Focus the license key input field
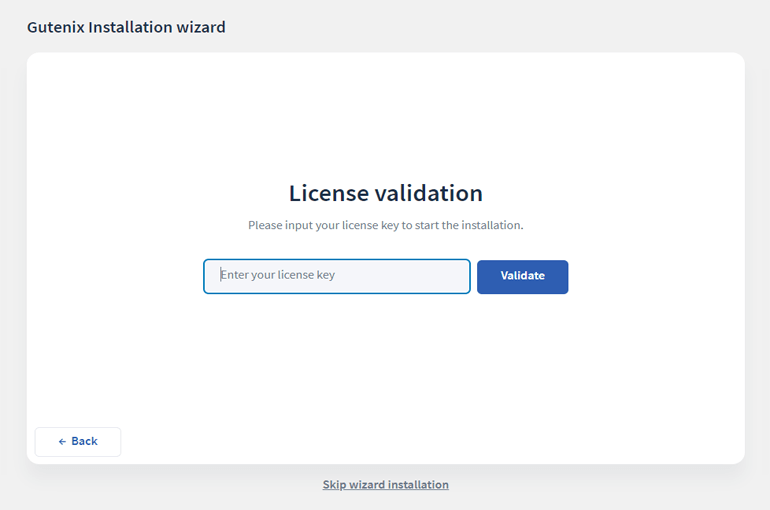The width and height of the screenshot is (770, 510). pyautogui.click(x=337, y=276)
